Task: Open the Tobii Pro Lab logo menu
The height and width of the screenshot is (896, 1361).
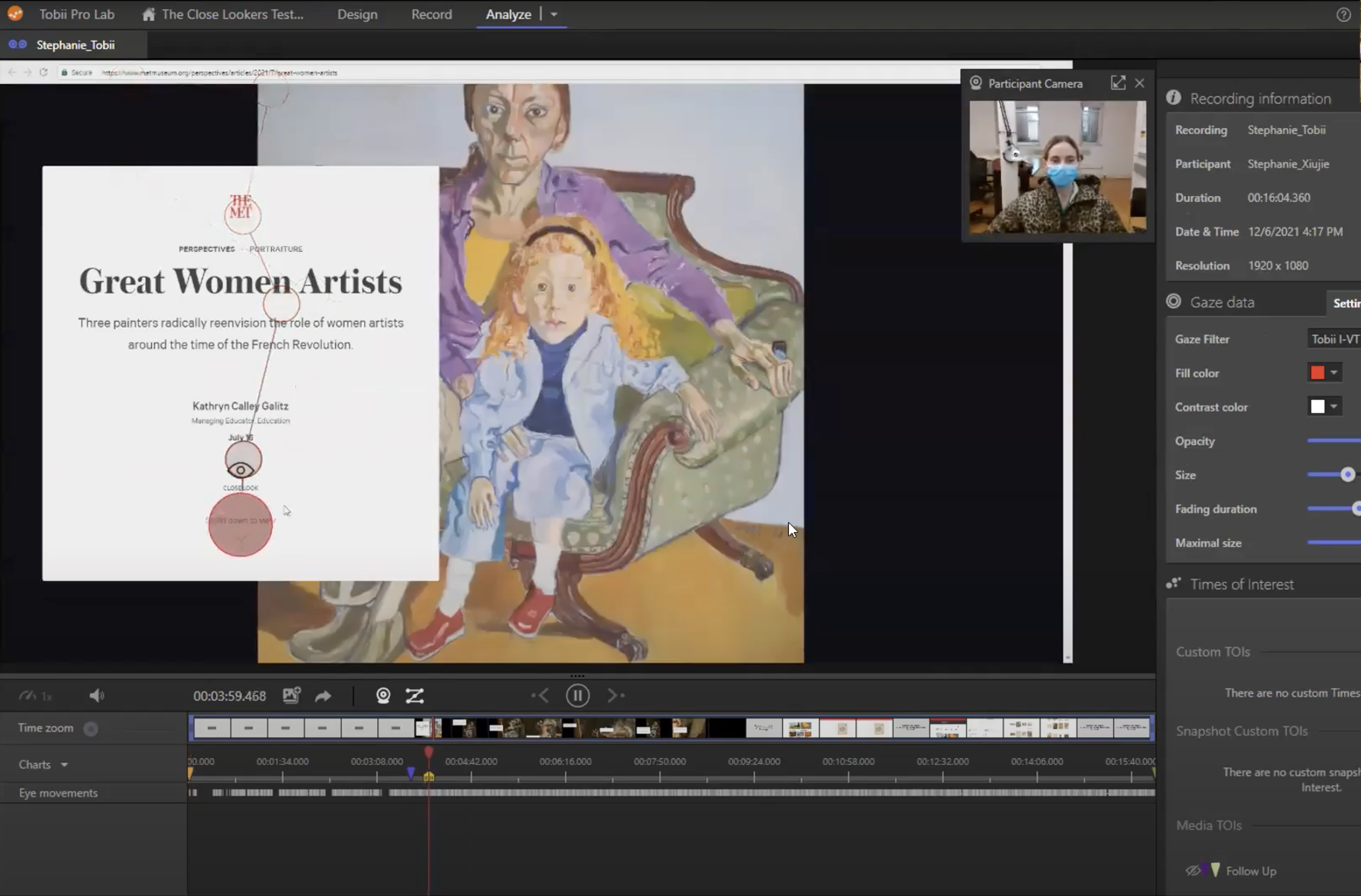Action: (x=16, y=14)
